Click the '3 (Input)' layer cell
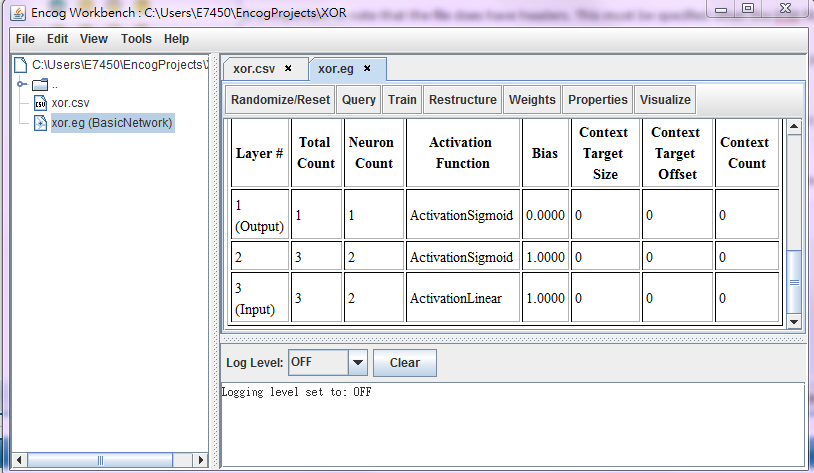814x473 pixels. click(x=260, y=299)
